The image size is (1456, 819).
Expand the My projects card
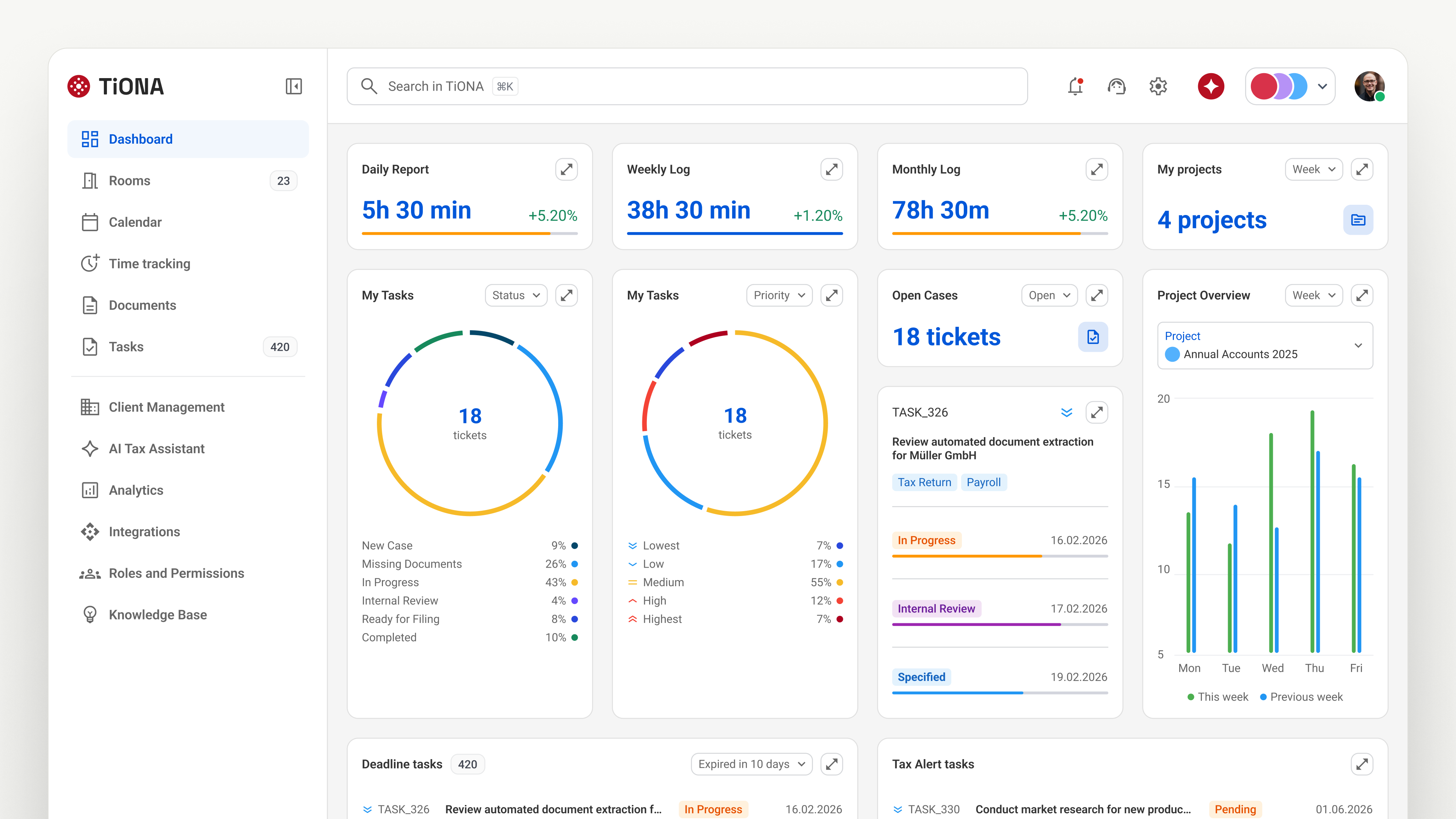coord(1362,169)
